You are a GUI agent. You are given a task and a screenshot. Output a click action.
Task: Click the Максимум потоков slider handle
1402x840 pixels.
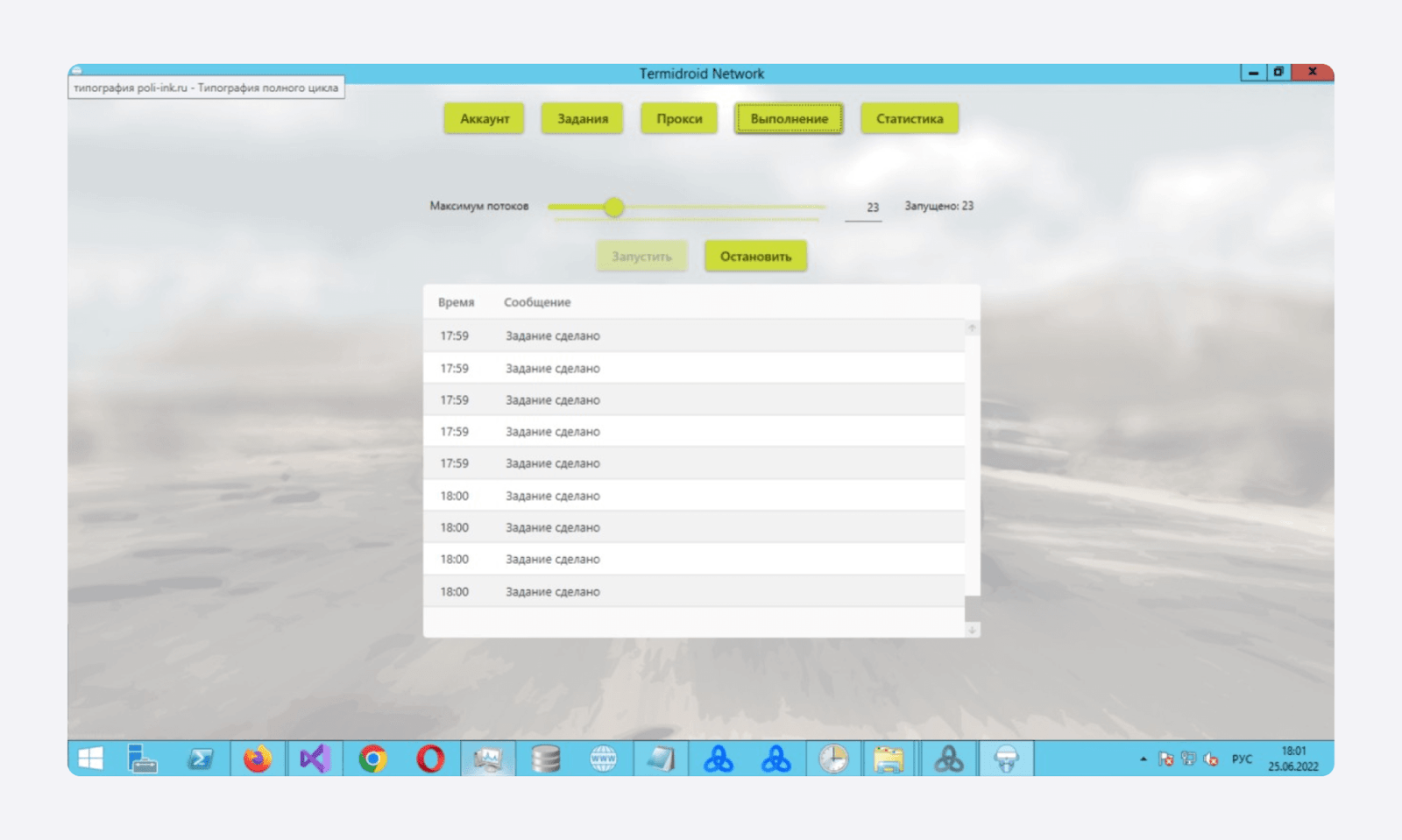pos(613,207)
